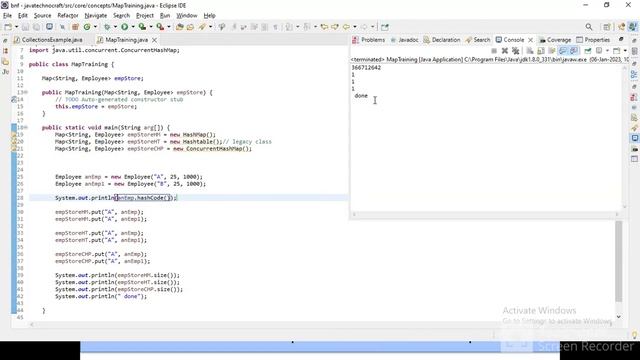Click Remove All Terminated Launches icon

516,51
